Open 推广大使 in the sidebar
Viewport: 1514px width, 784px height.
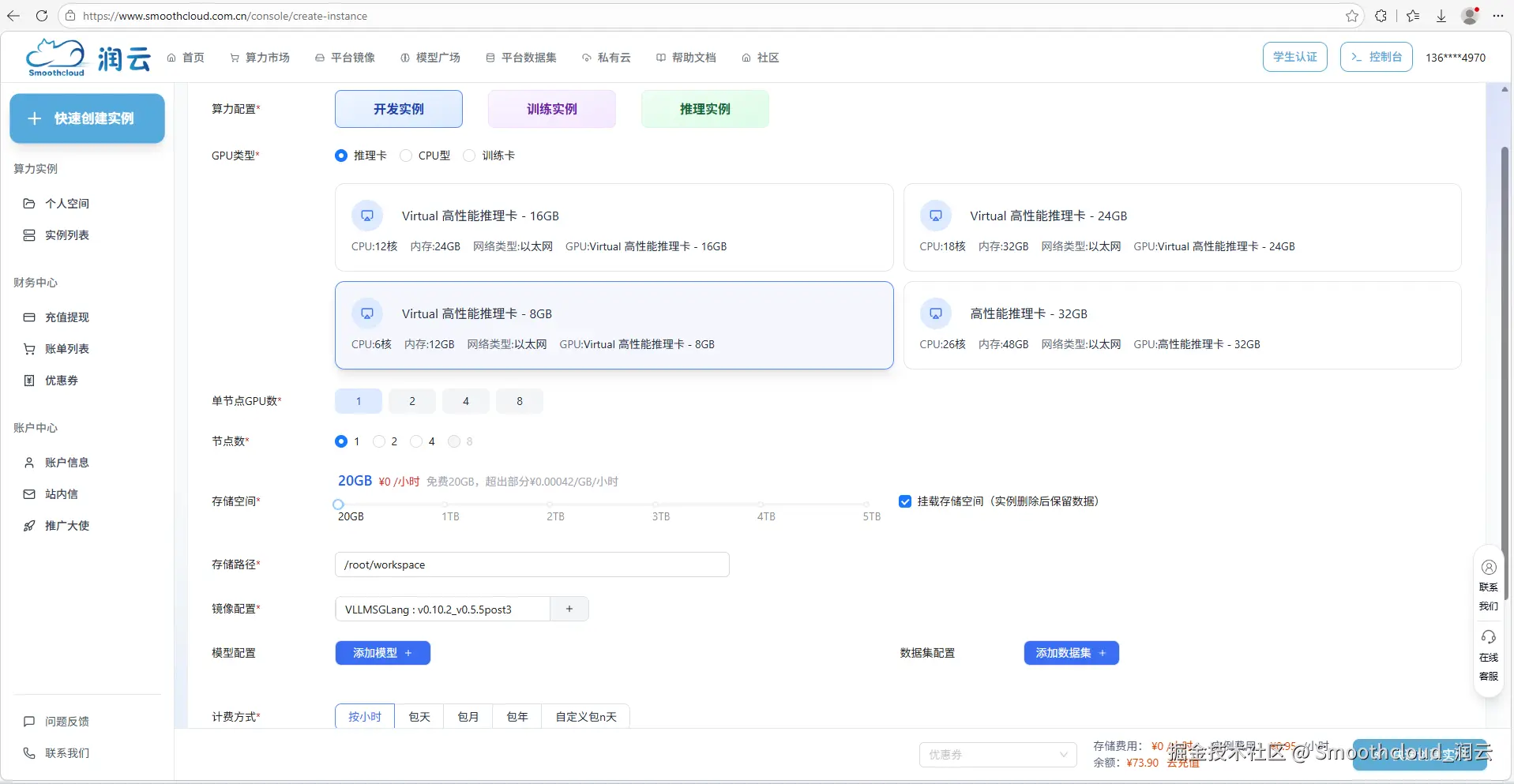point(67,526)
